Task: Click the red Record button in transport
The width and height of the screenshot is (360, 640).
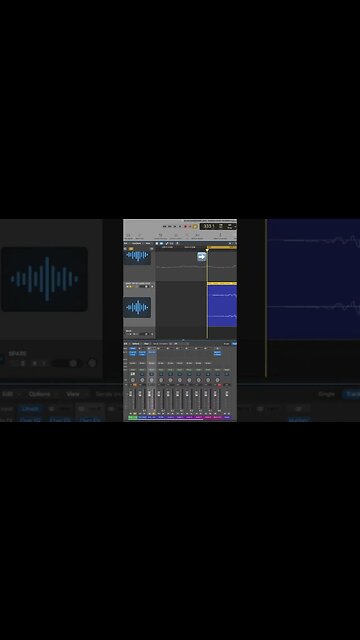Action: pyautogui.click(x=185, y=226)
